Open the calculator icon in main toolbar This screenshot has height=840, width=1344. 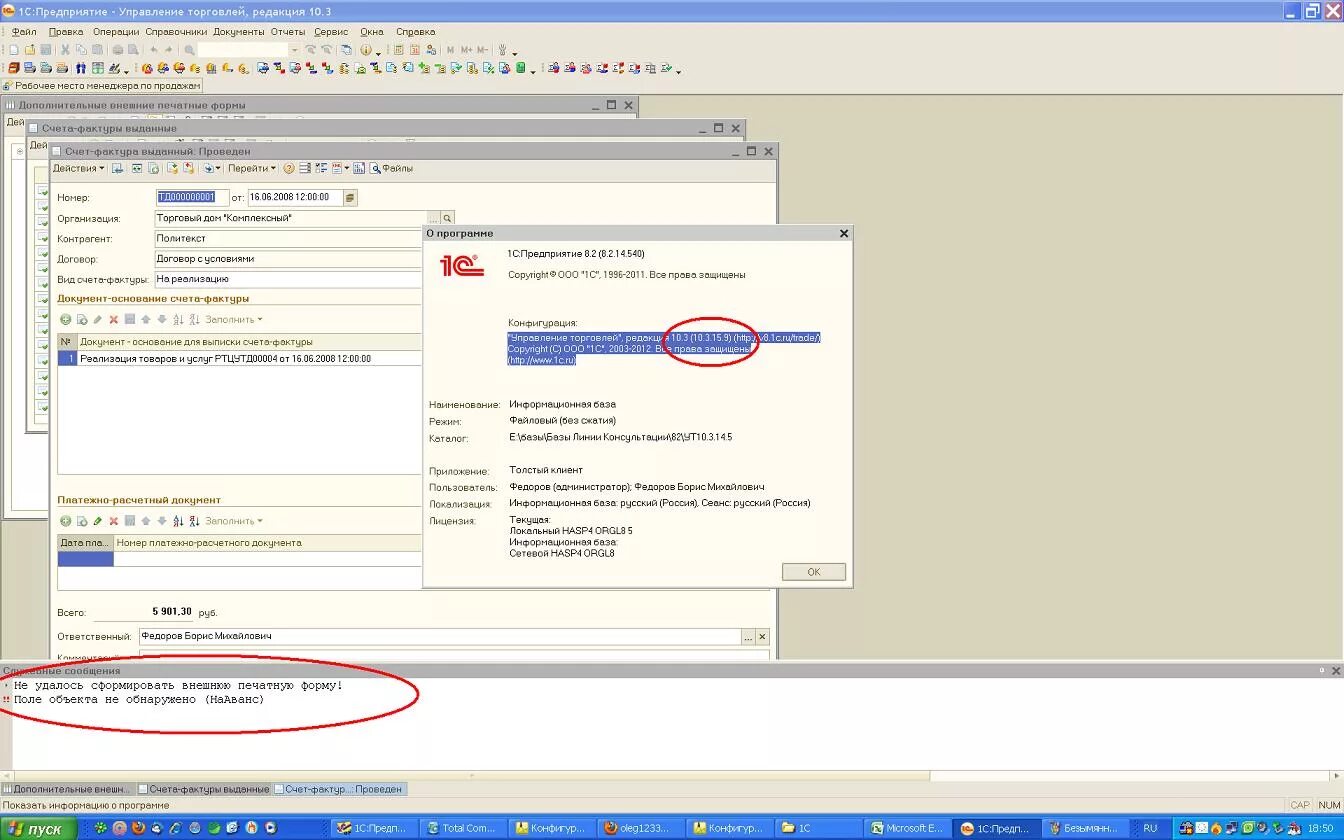point(398,50)
